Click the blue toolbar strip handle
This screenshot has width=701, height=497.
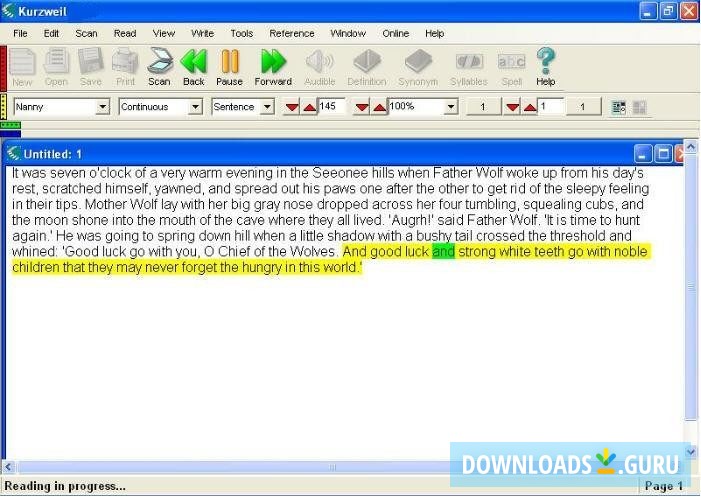coord(10,133)
